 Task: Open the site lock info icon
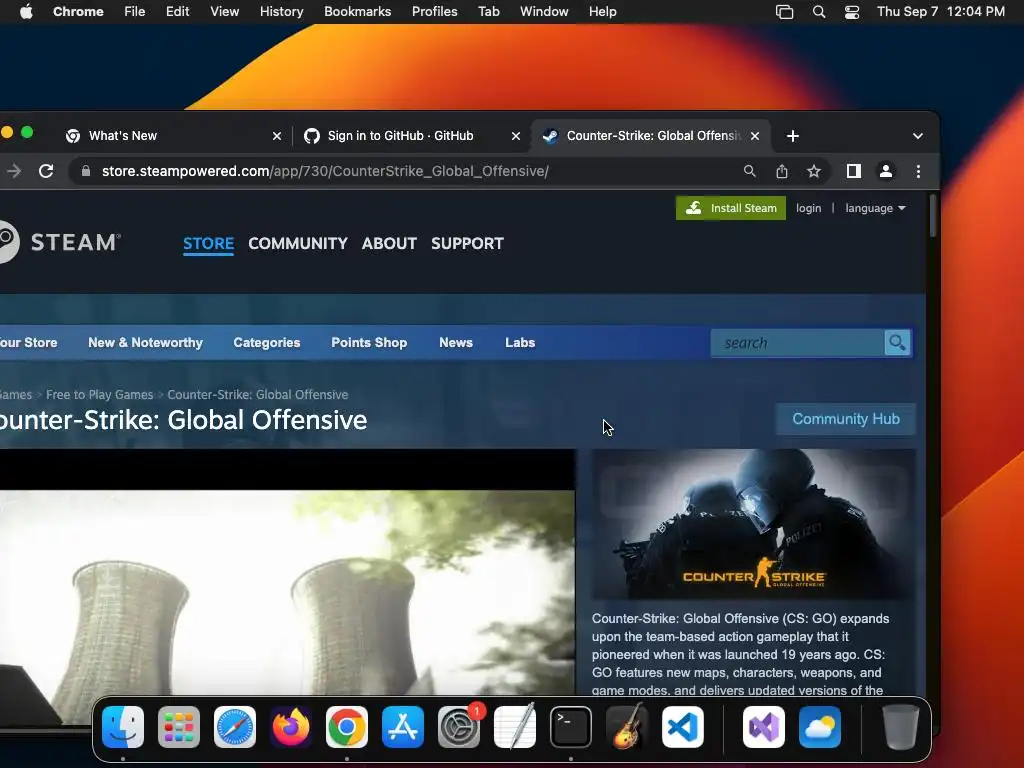(x=86, y=171)
